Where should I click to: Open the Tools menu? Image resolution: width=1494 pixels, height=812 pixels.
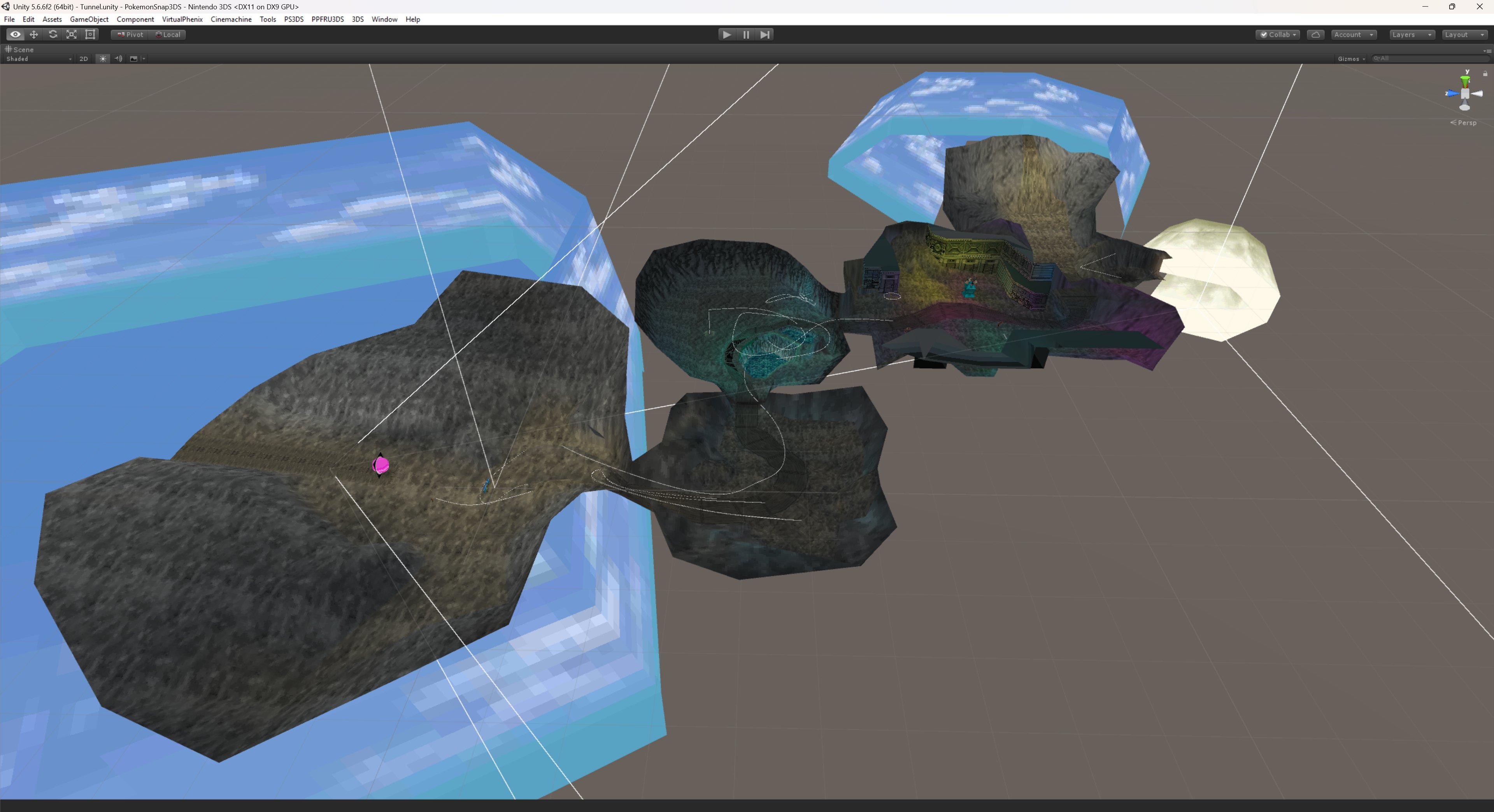(x=268, y=19)
